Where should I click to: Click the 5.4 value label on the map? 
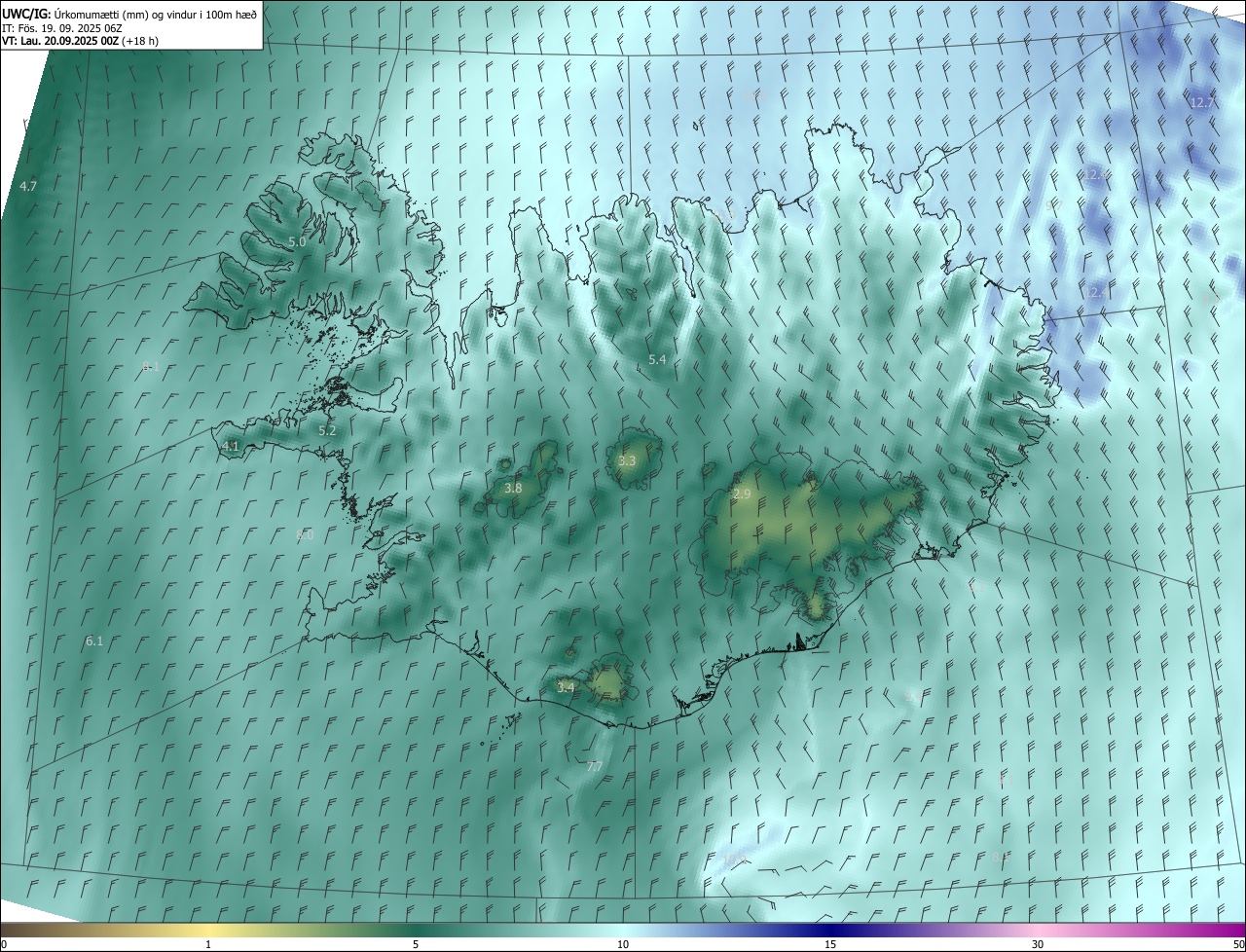(x=657, y=360)
